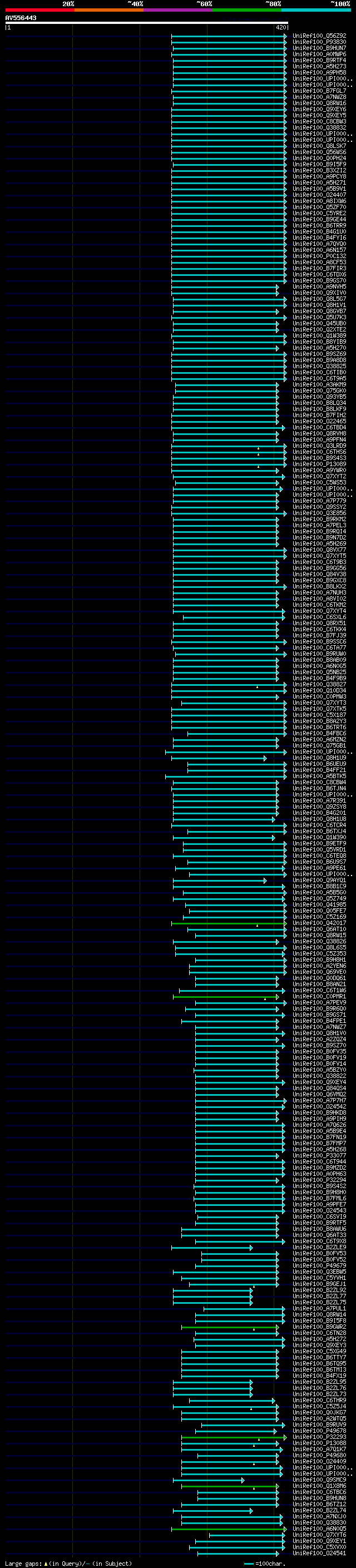The height and width of the screenshot is (1568, 356).
Task: Select the UniRef100_O24407 label
Action: pyautogui.click(x=319, y=195)
